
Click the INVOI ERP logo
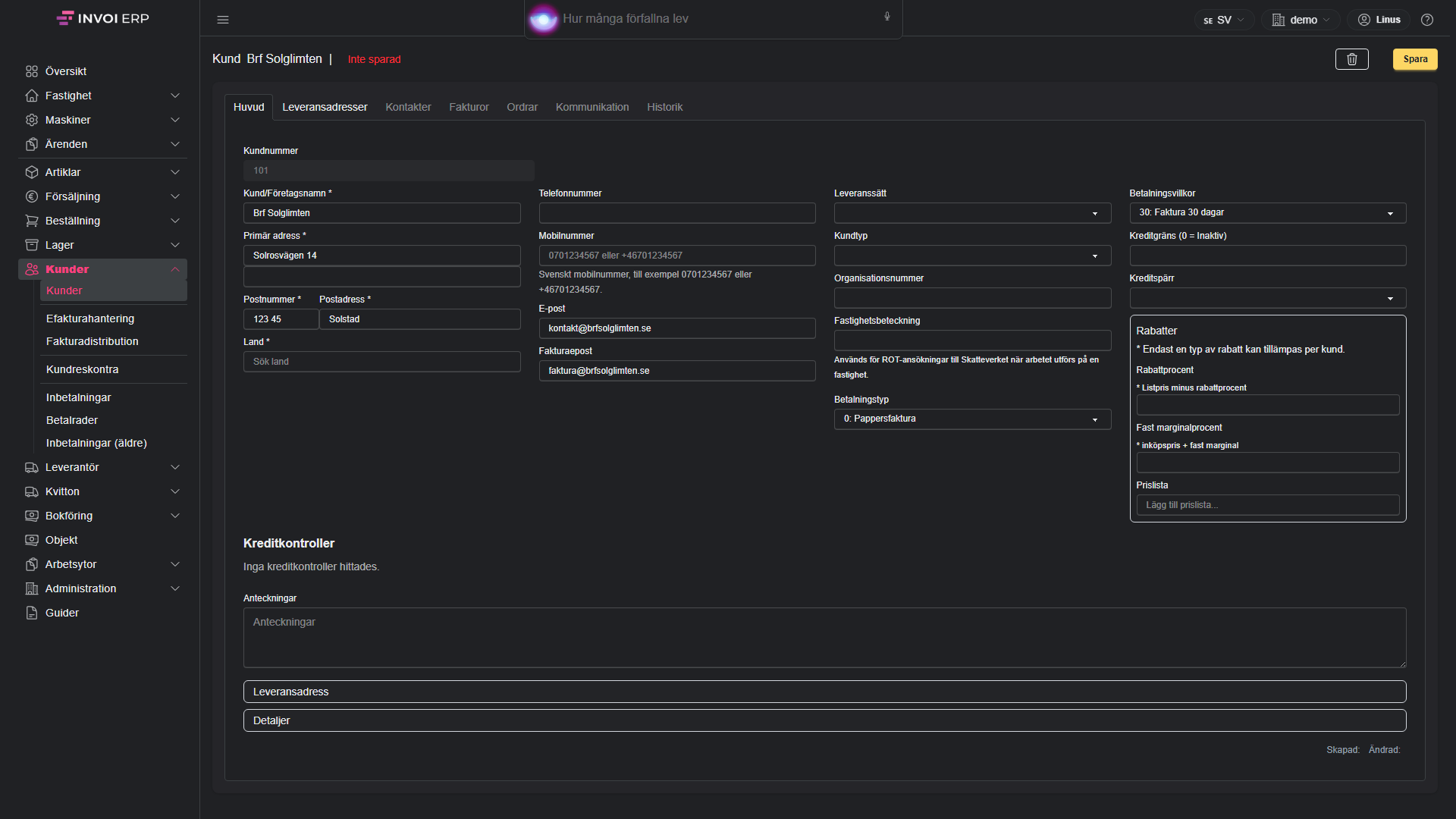point(103,18)
